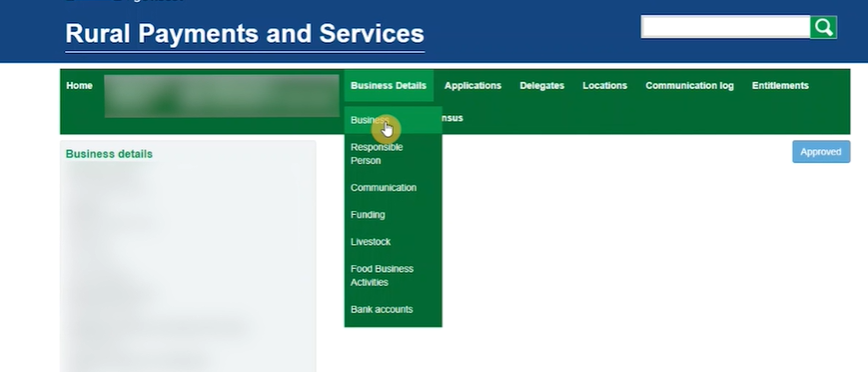Click the Business details panel heading

(109, 154)
